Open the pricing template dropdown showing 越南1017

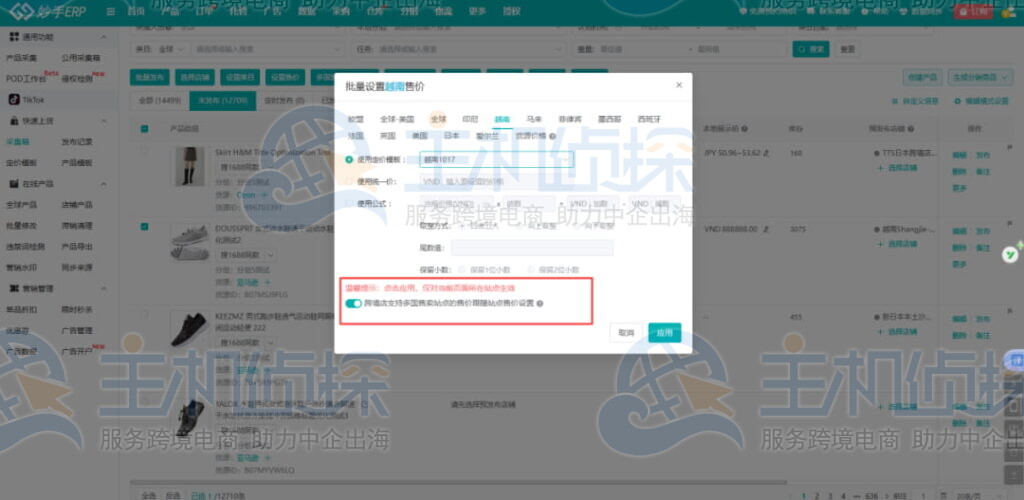[496, 159]
